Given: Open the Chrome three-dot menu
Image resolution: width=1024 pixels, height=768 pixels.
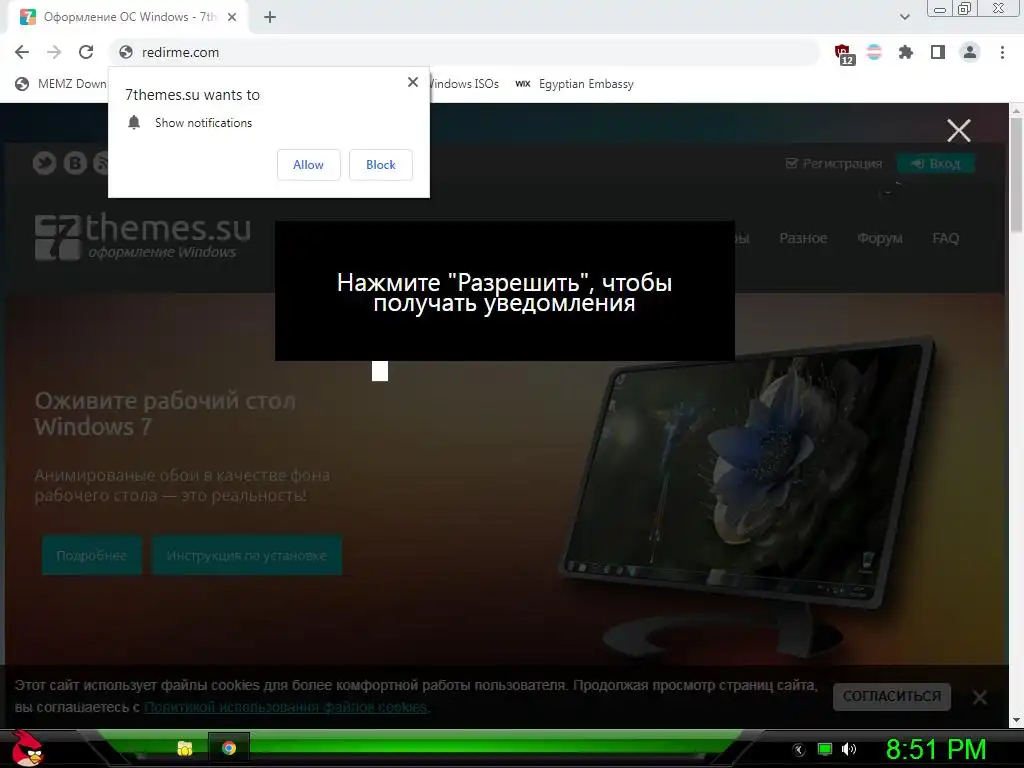Looking at the screenshot, I should (1002, 52).
